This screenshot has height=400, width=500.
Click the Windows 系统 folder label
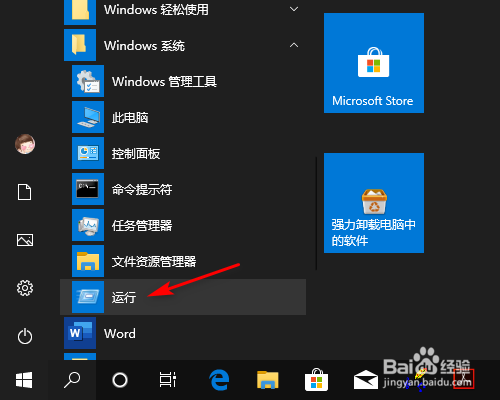point(144,45)
